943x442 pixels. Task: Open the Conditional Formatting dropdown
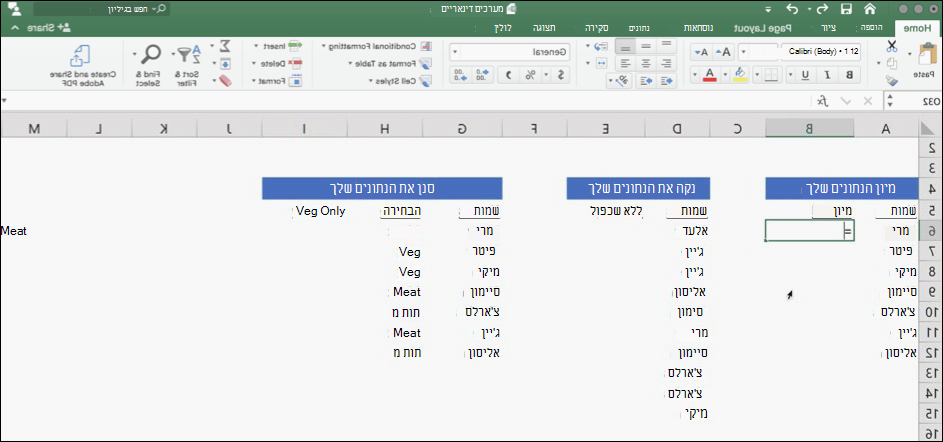[x=377, y=46]
